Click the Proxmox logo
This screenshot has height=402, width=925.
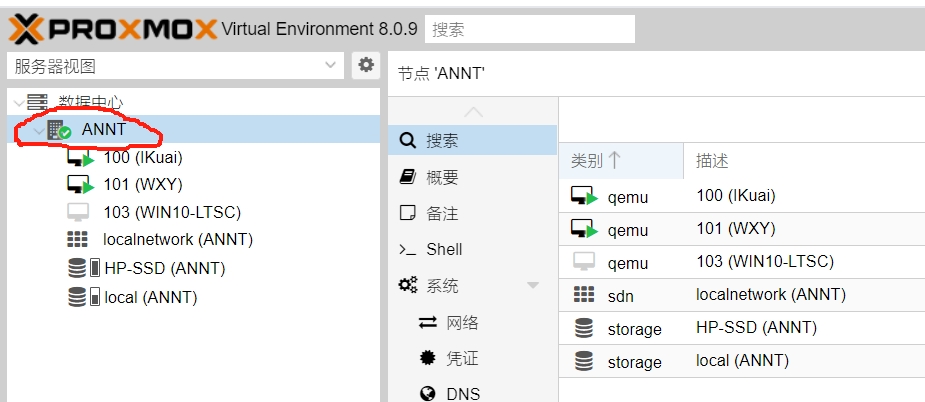[x=113, y=29]
